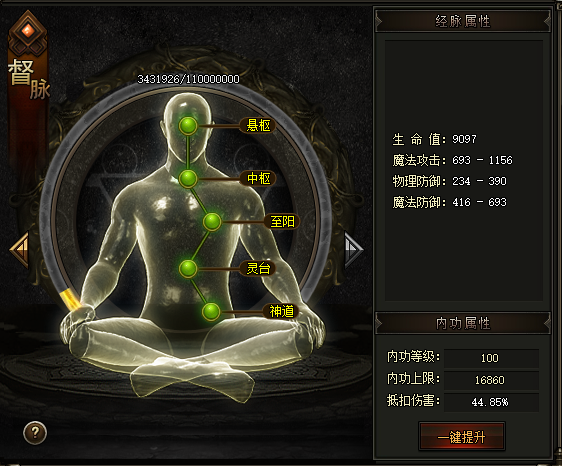Click the 神道 green acupoint orb
This screenshot has width=562, height=466.
click(211, 312)
